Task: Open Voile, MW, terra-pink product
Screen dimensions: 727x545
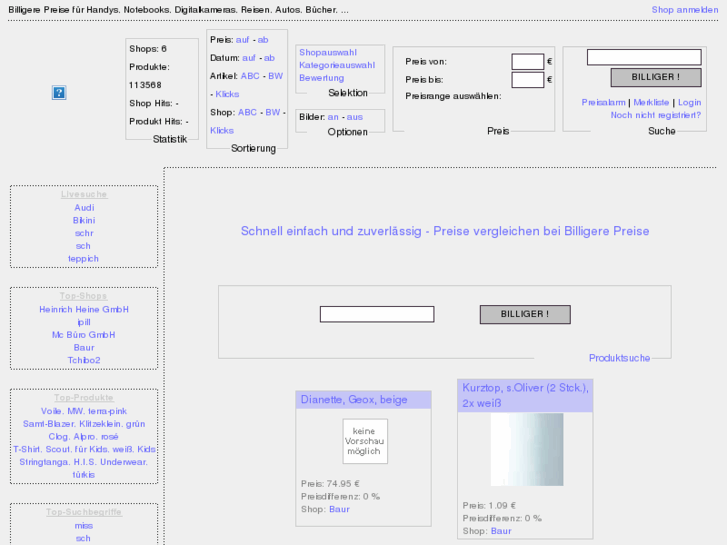Action: point(84,411)
